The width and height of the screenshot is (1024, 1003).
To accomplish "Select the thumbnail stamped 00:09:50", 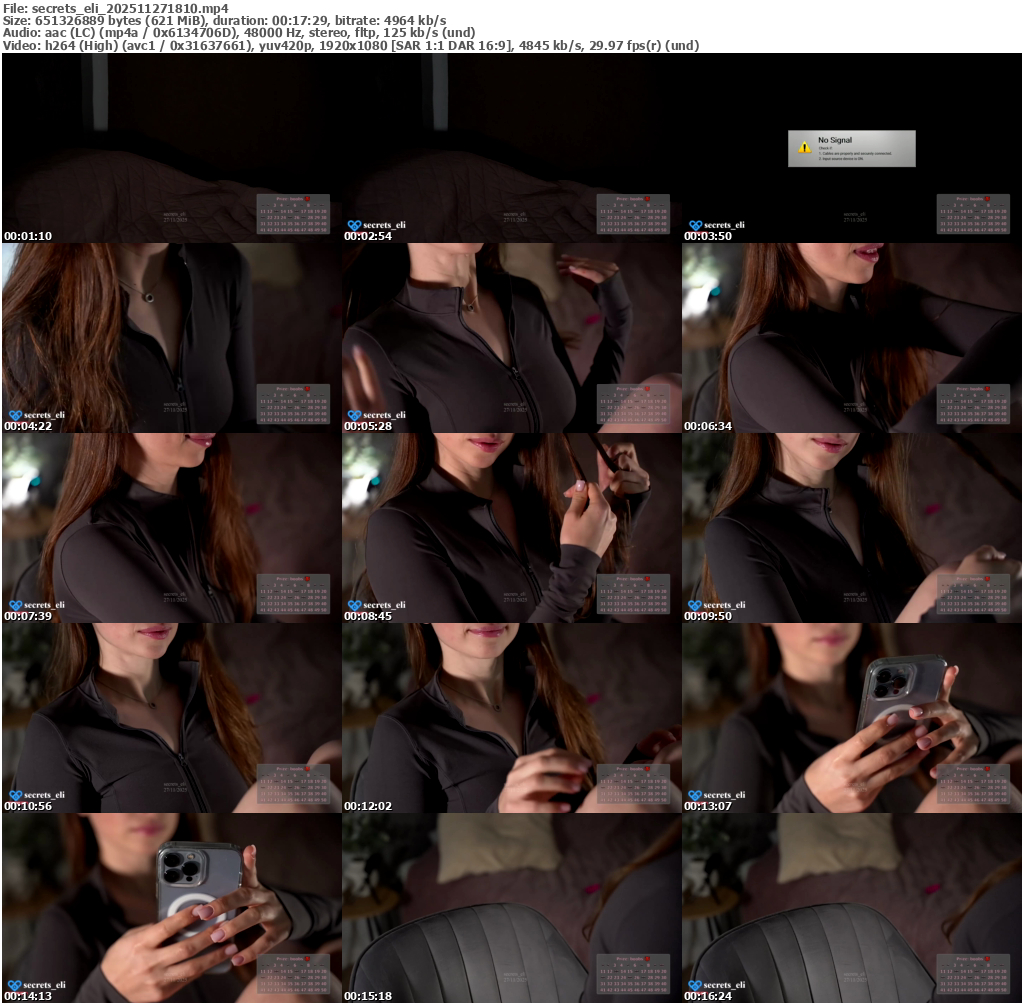I will click(x=852, y=528).
